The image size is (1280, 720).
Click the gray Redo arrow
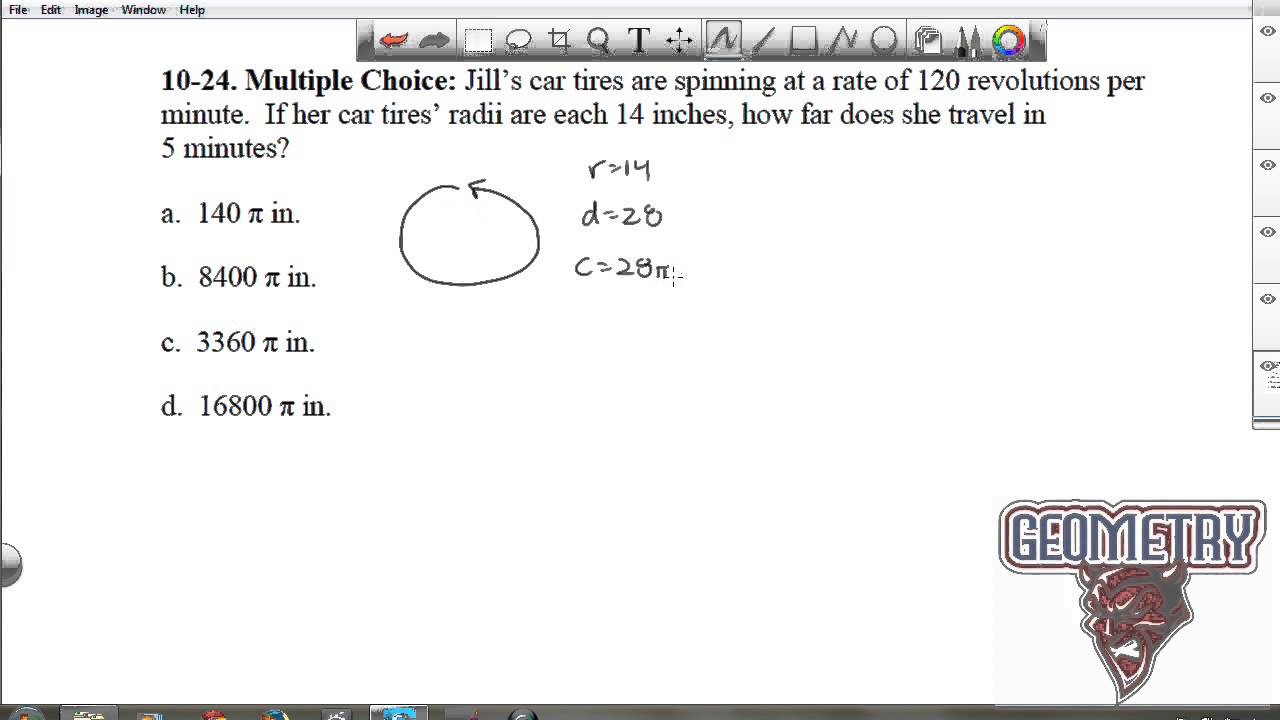[434, 41]
